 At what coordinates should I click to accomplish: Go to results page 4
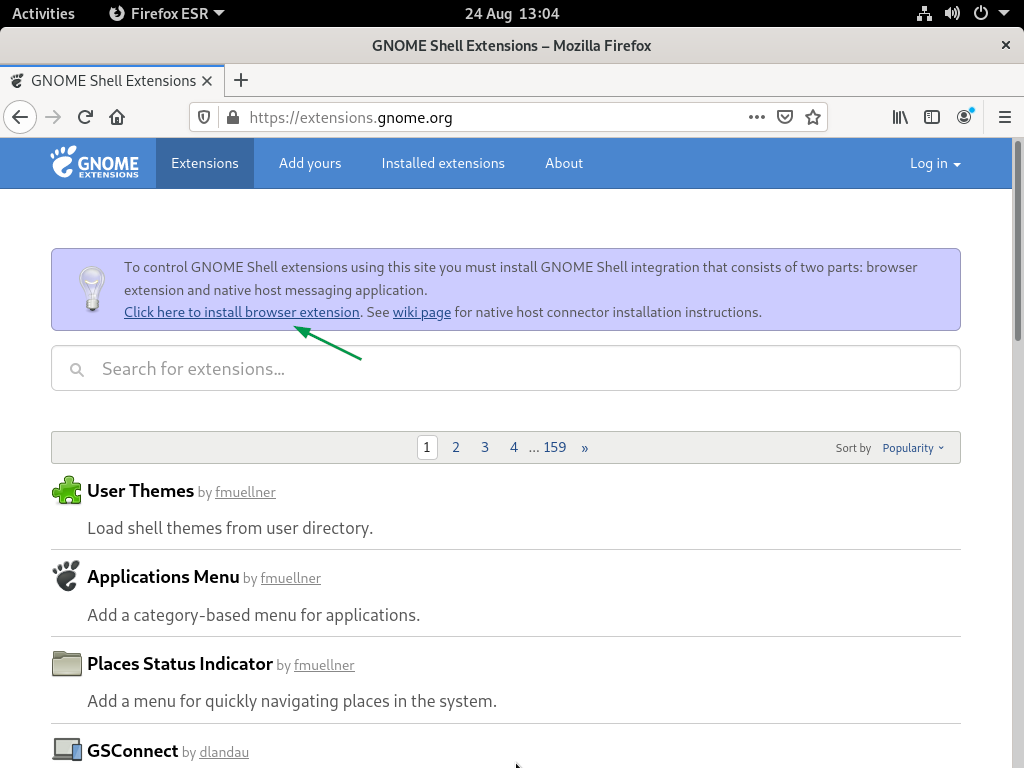pyautogui.click(x=514, y=447)
